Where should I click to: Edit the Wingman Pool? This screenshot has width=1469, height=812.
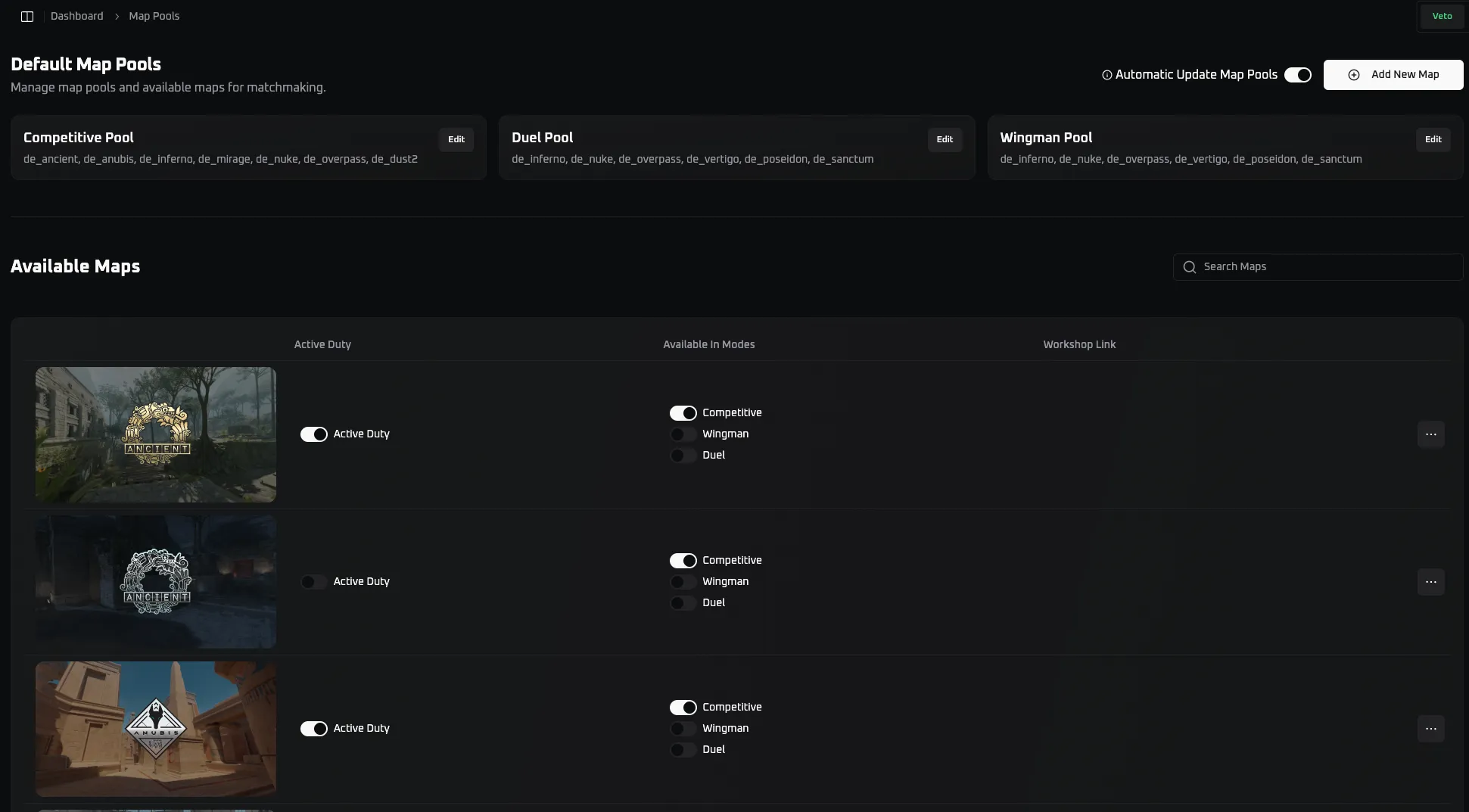coord(1433,139)
